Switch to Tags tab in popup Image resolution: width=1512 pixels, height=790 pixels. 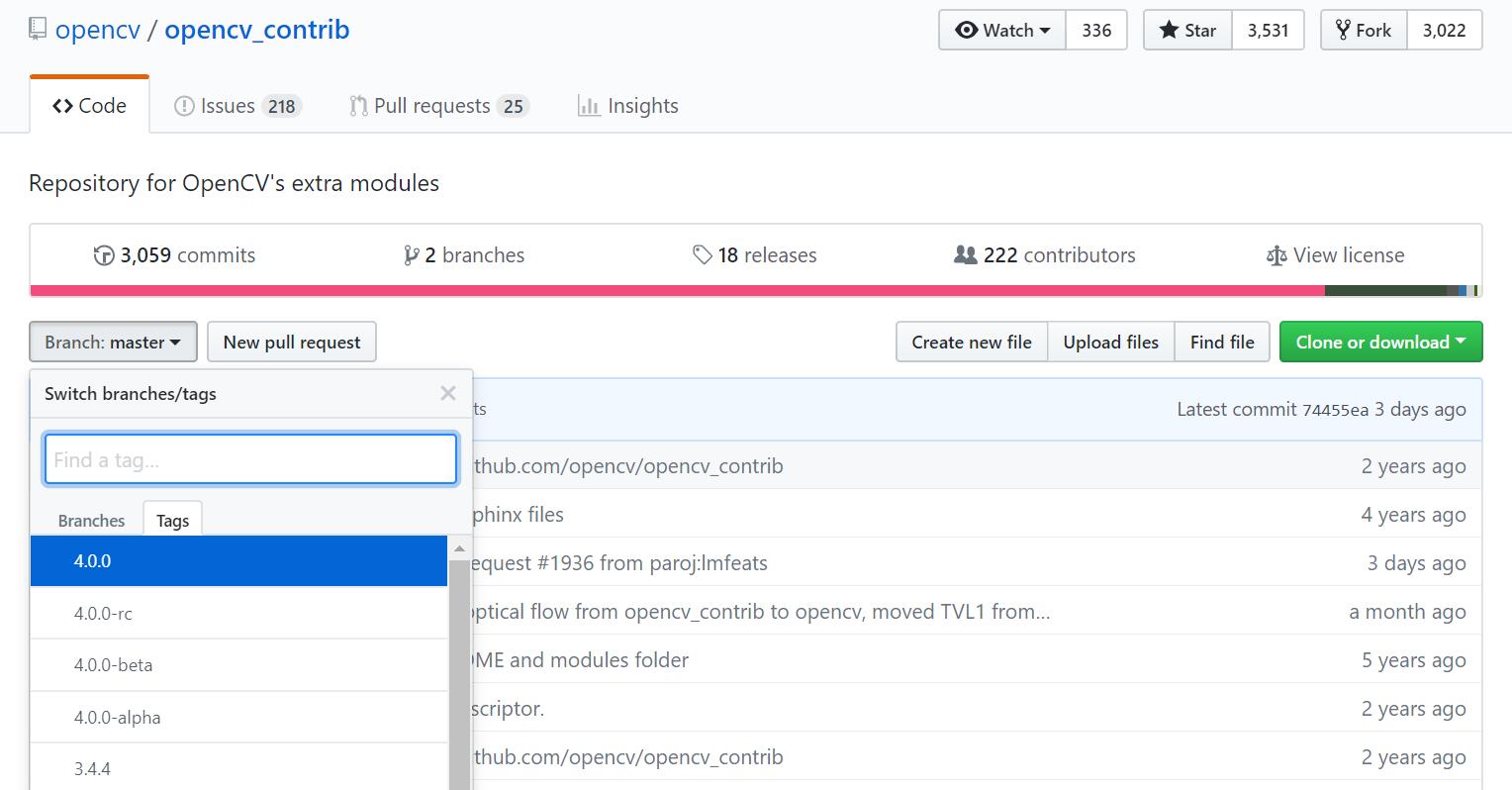coord(172,520)
